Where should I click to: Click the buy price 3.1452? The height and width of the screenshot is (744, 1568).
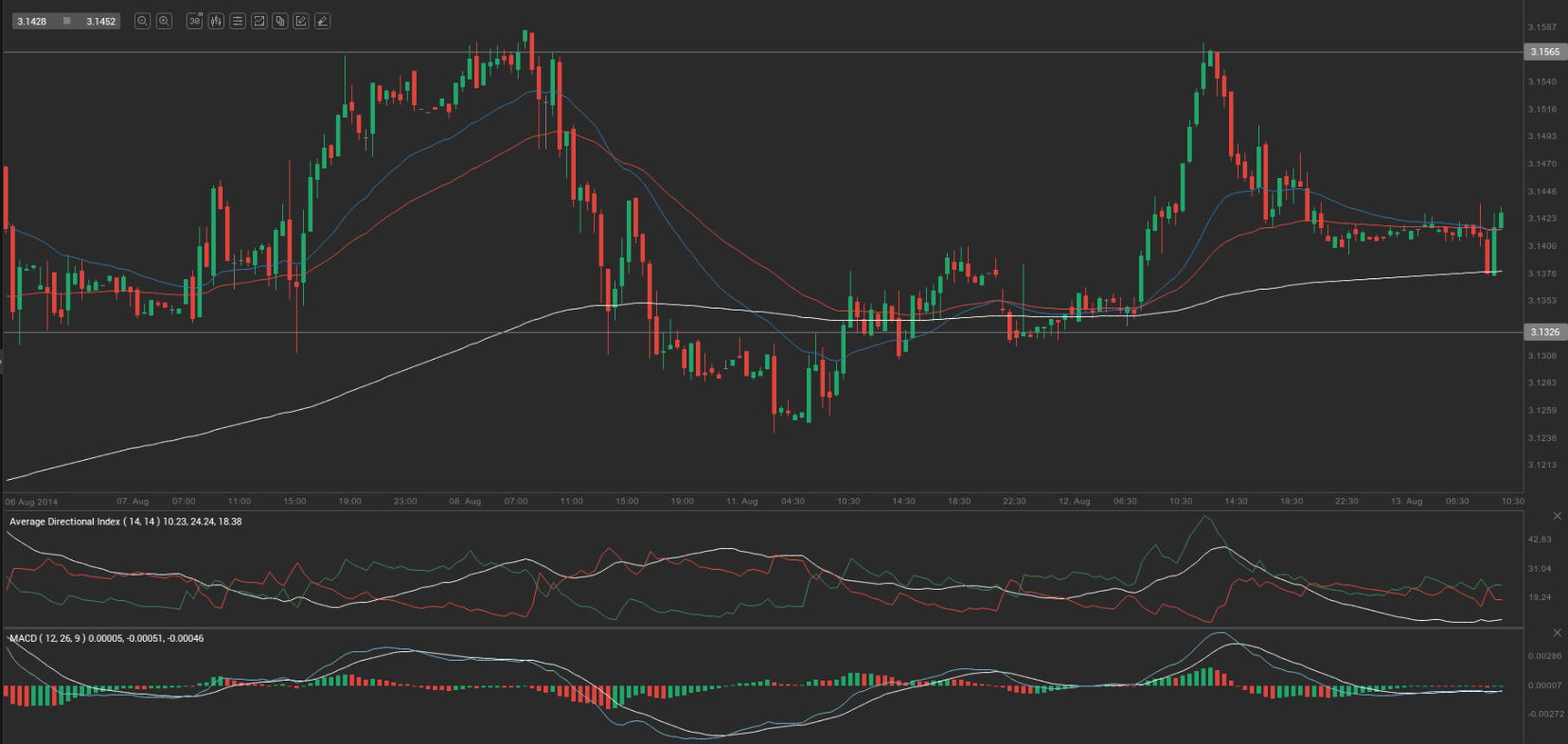click(100, 21)
